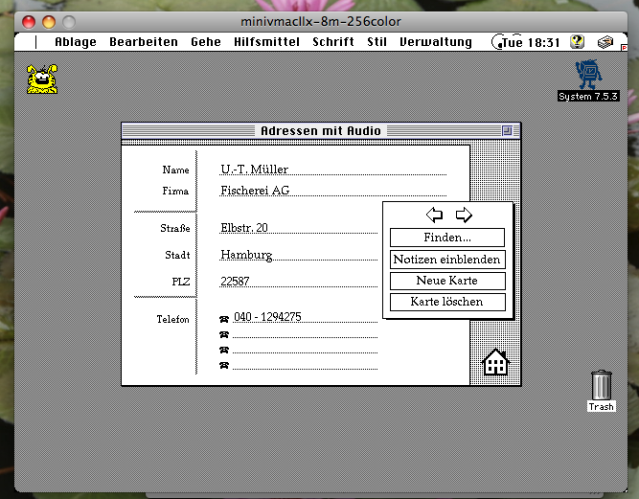The width and height of the screenshot is (639, 499).
Task: Open the Hilfsmittel menu
Action: [267, 42]
